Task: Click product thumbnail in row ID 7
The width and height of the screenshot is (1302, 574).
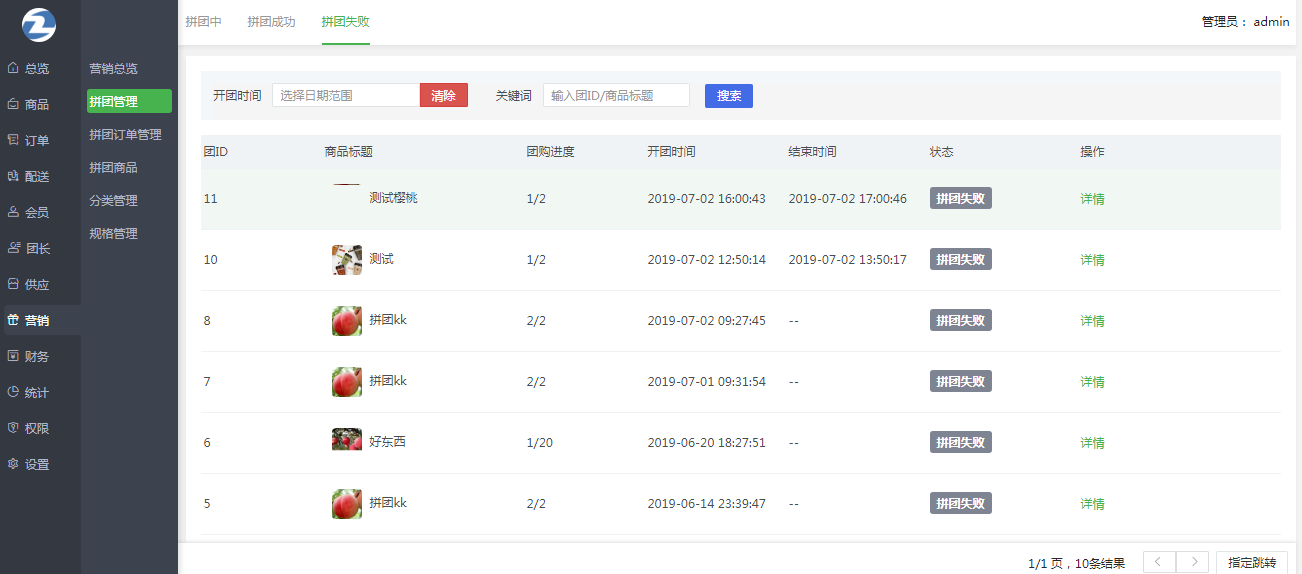Action: (347, 382)
